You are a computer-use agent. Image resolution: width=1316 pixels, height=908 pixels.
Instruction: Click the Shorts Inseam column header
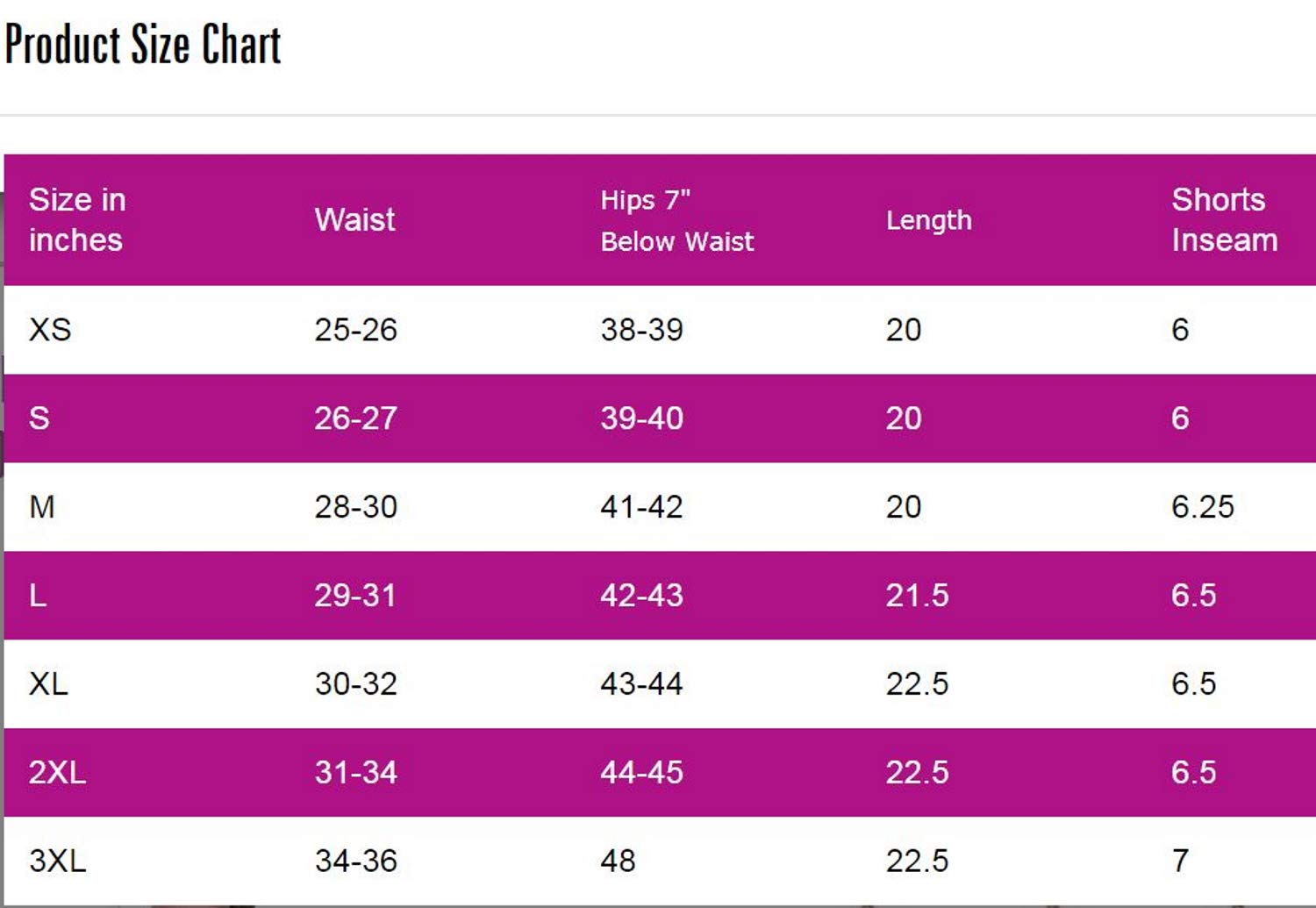click(x=1224, y=220)
